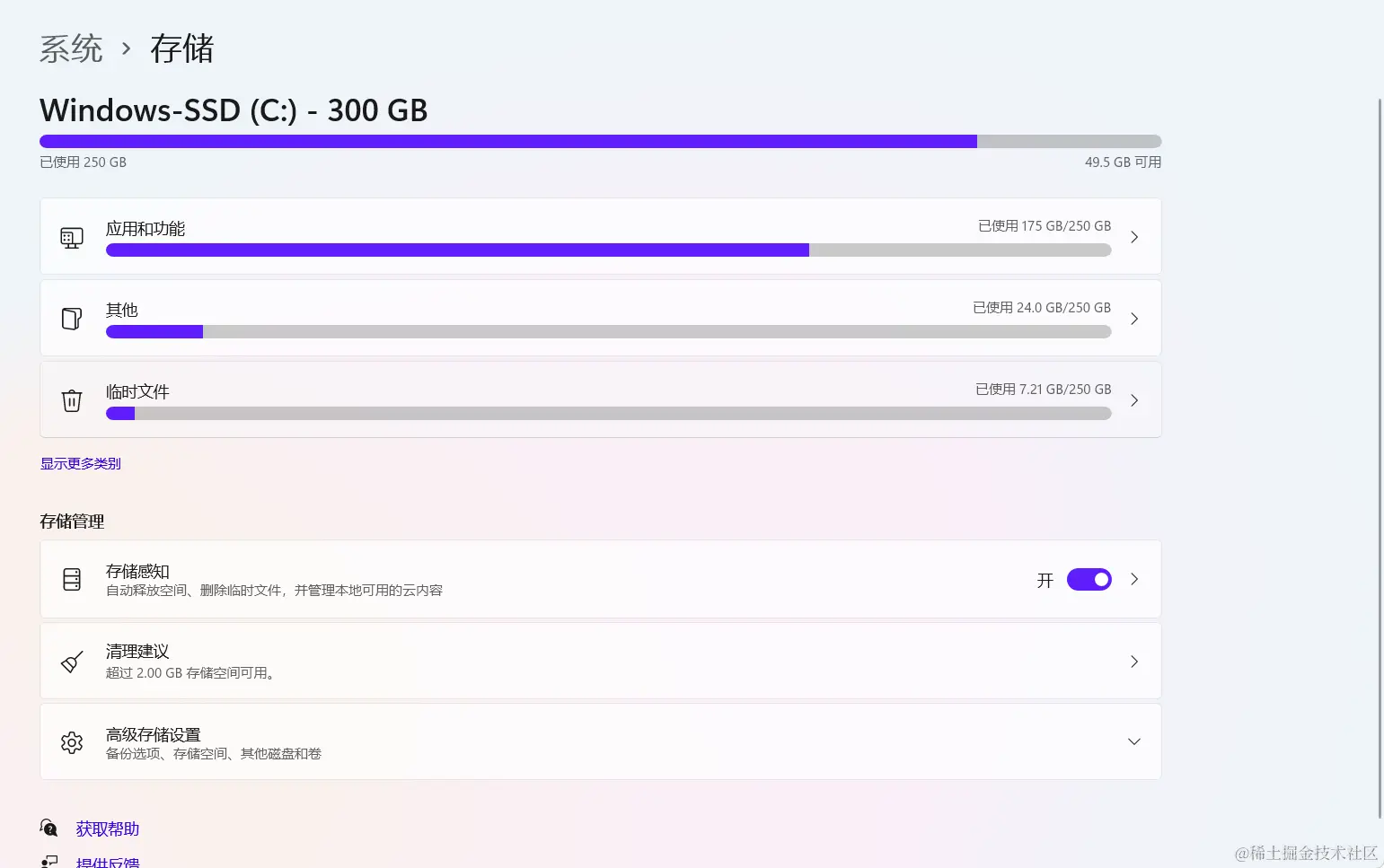Image resolution: width=1384 pixels, height=868 pixels.
Task: Open the Cleanup recommendations (清理建议) row arrow
Action: [1133, 662]
